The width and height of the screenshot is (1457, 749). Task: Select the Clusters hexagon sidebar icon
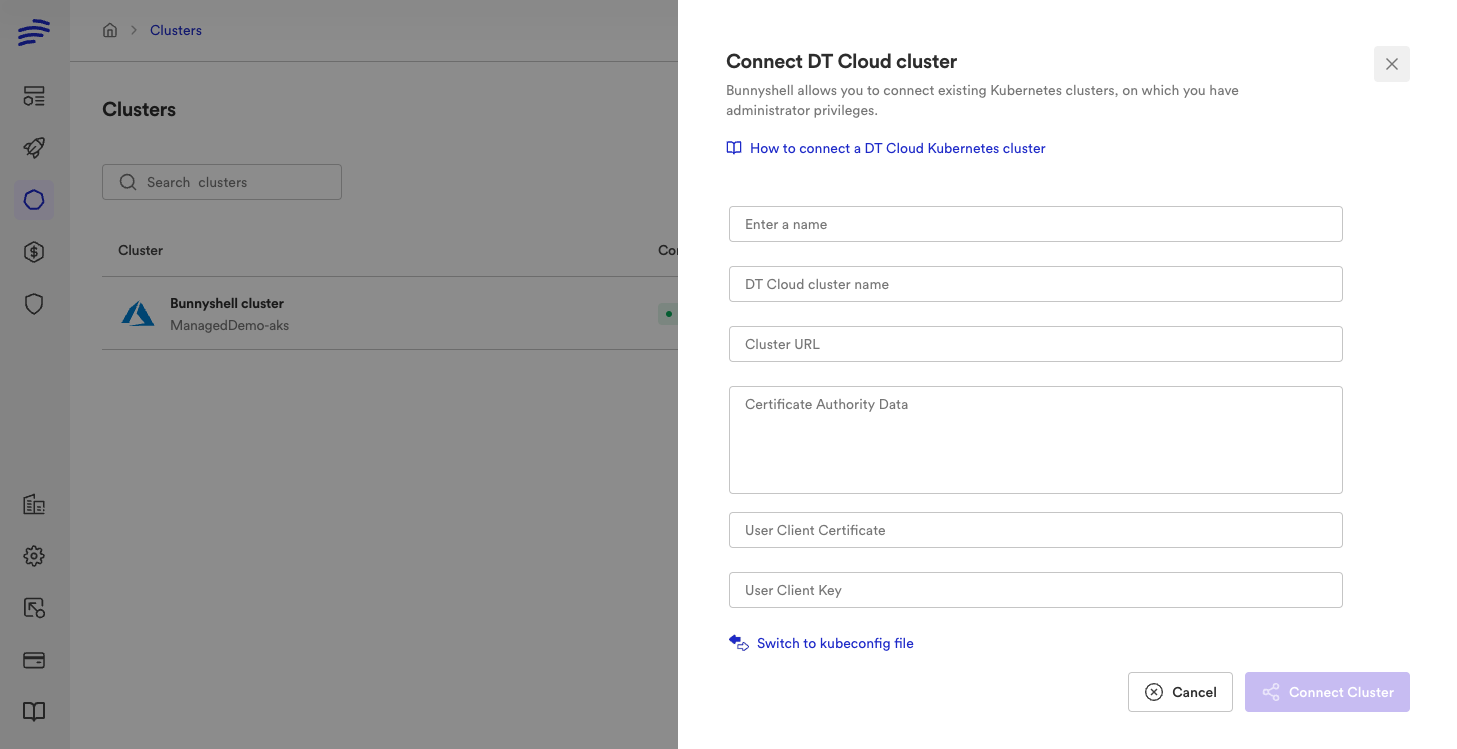pyautogui.click(x=34, y=200)
